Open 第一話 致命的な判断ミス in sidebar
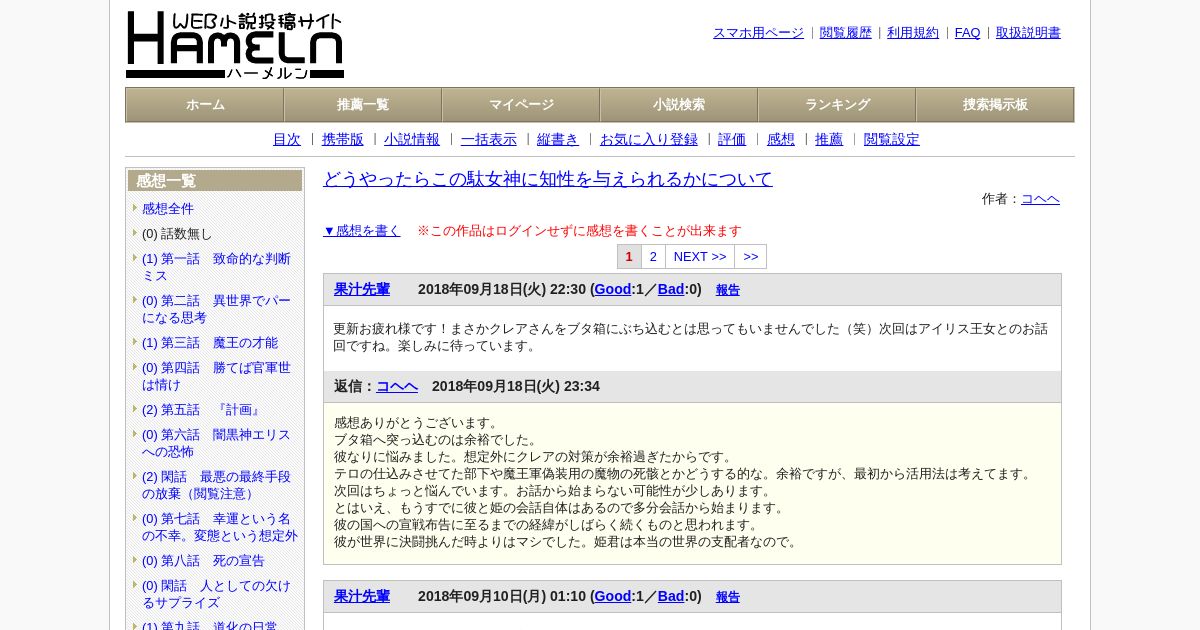 click(216, 267)
